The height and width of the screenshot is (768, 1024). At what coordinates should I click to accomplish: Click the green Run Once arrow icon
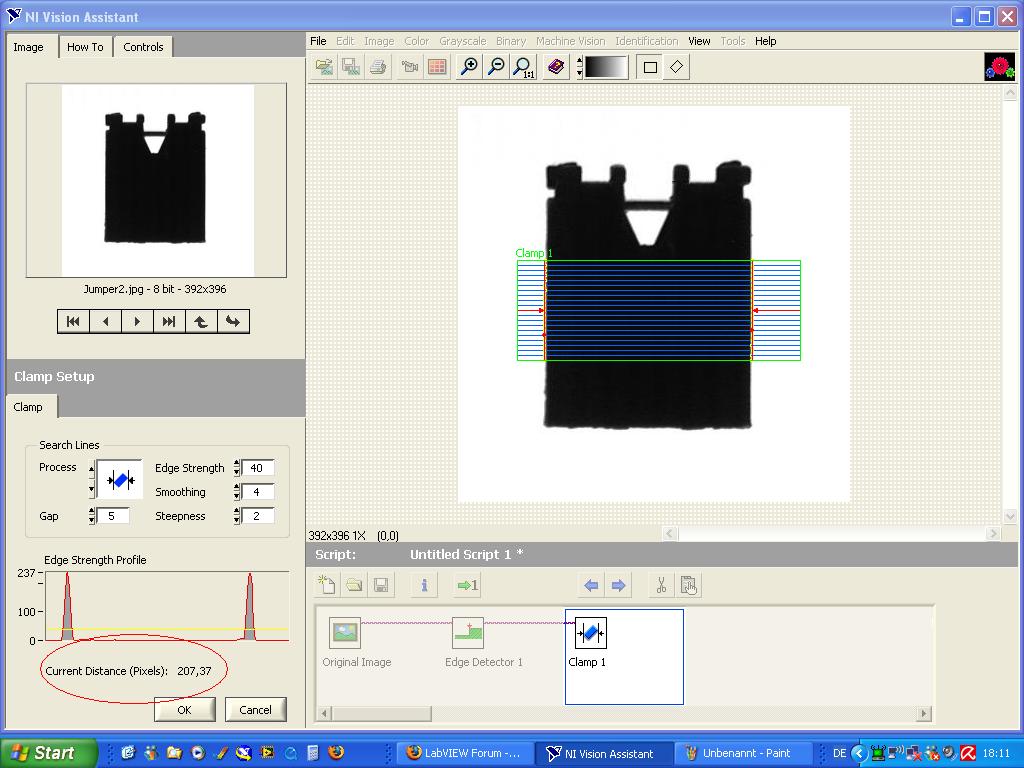[467, 585]
